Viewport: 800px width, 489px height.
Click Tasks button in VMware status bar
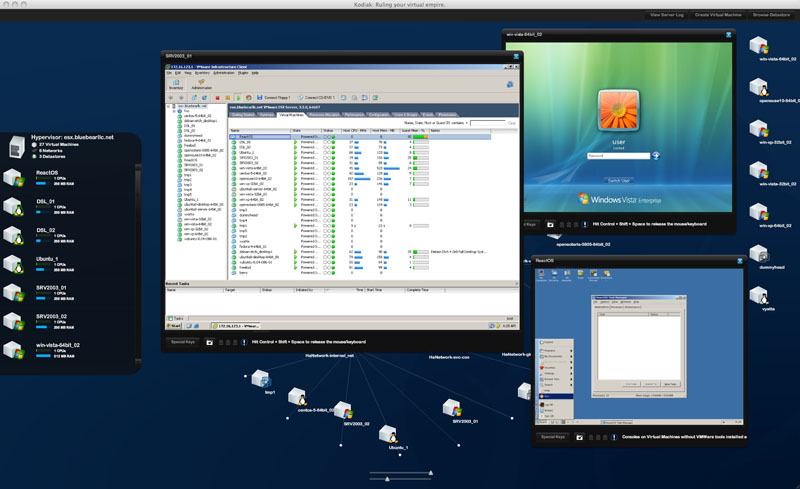[x=176, y=318]
